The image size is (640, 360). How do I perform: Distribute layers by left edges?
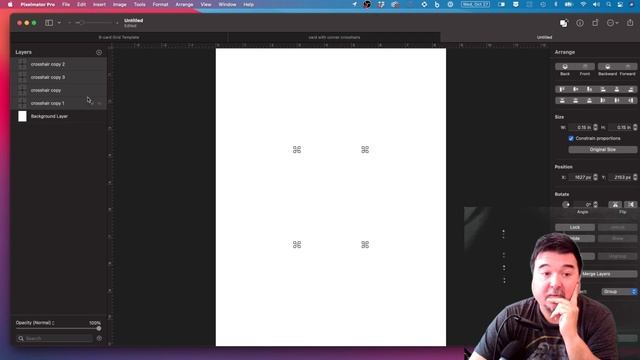click(603, 100)
